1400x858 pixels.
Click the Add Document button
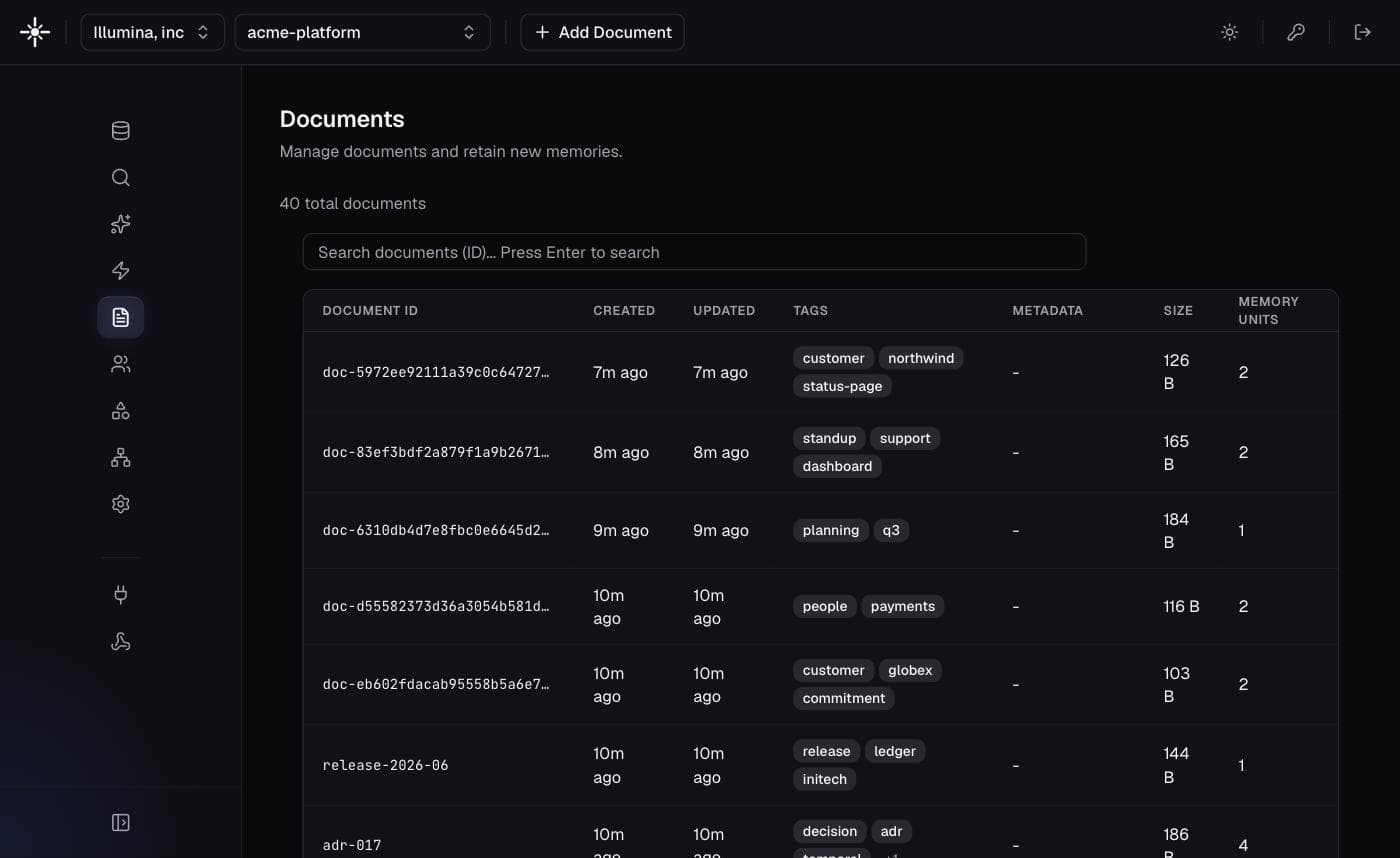(x=602, y=32)
